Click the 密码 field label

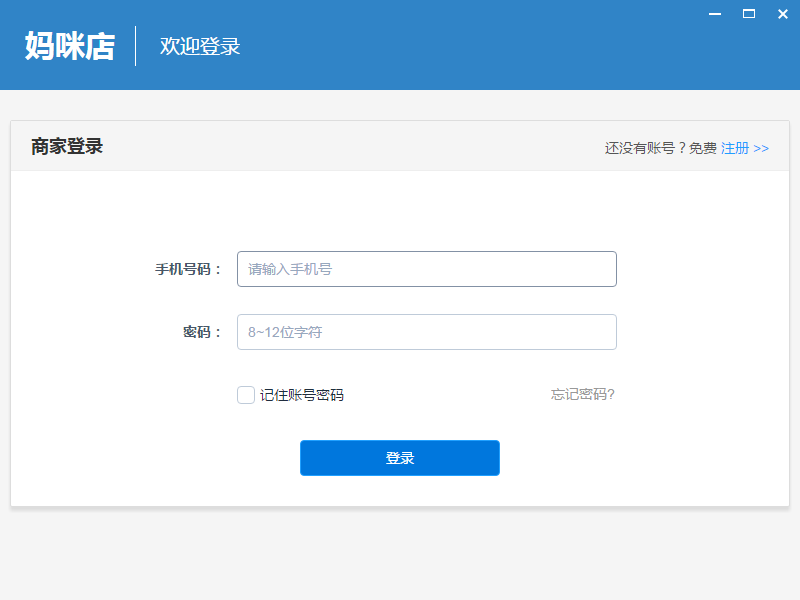coord(202,332)
